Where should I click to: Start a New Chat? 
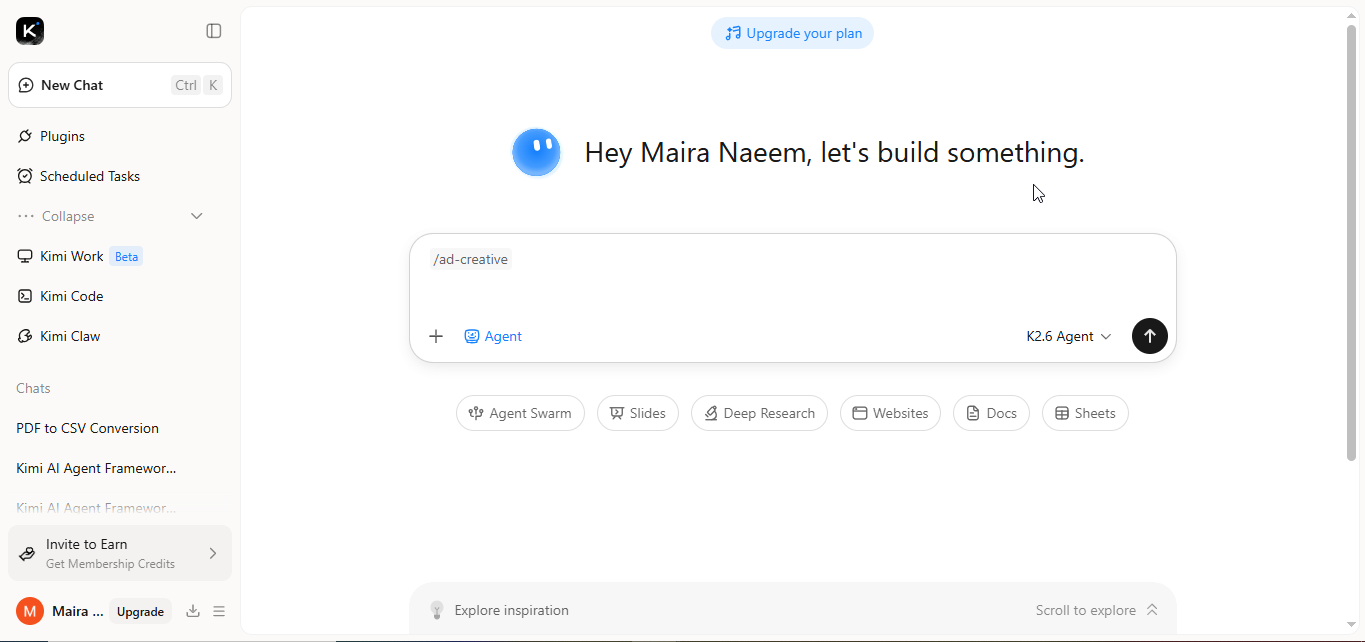[120, 85]
